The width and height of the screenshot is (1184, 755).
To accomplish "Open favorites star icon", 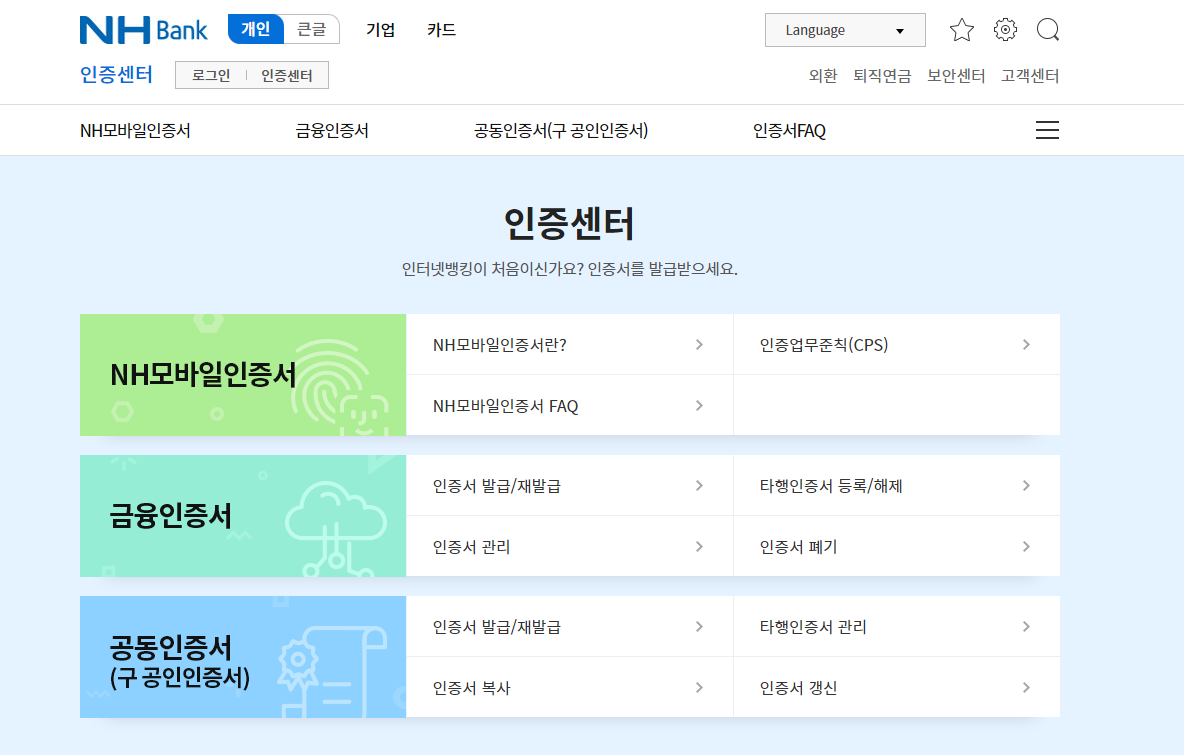I will [x=961, y=30].
